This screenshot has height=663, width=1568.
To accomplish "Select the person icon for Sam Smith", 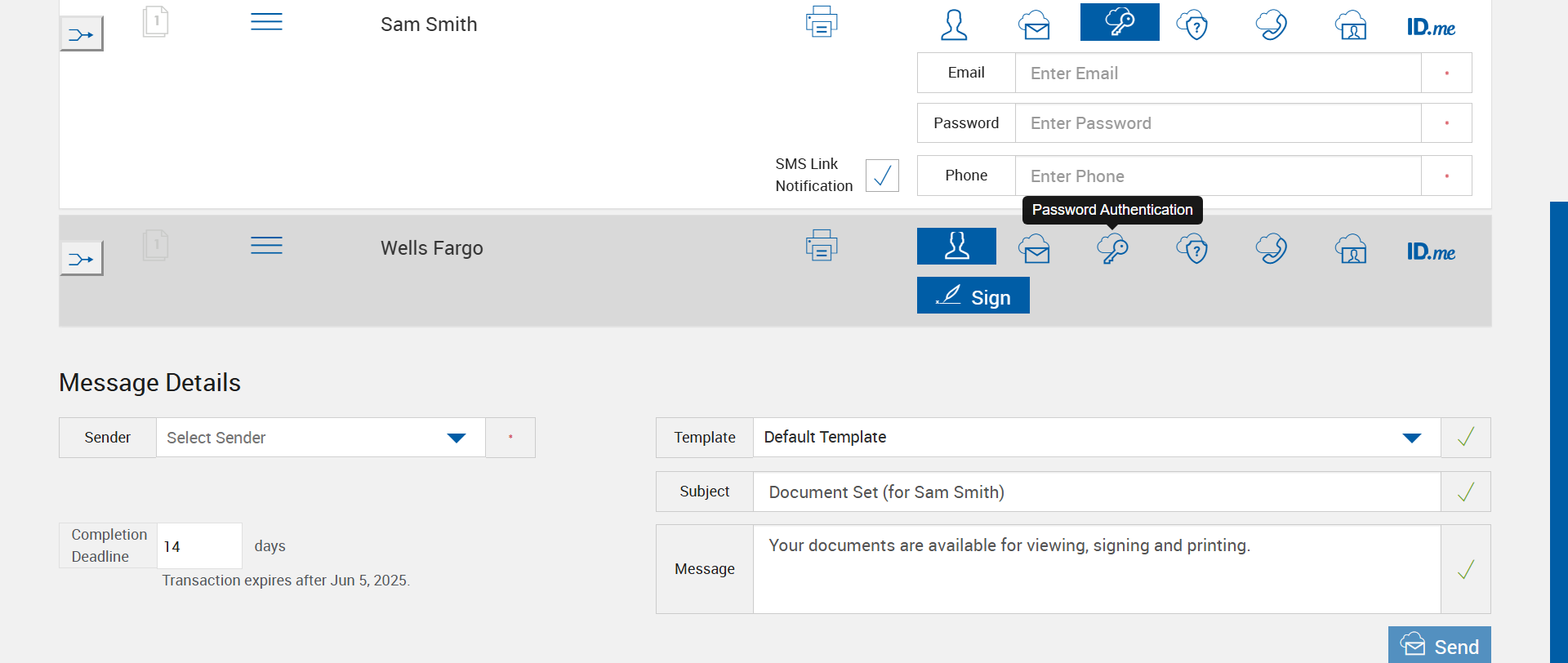I will point(954,24).
